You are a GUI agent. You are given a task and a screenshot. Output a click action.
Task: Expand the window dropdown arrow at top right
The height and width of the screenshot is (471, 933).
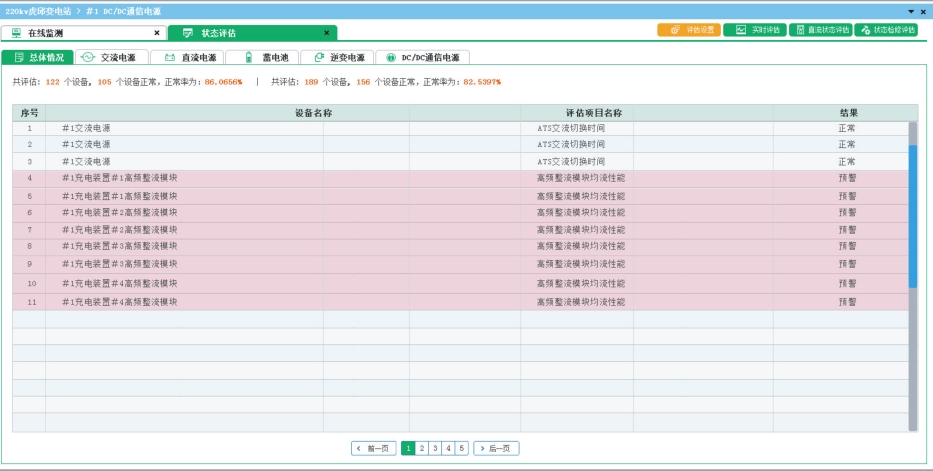[910, 11]
